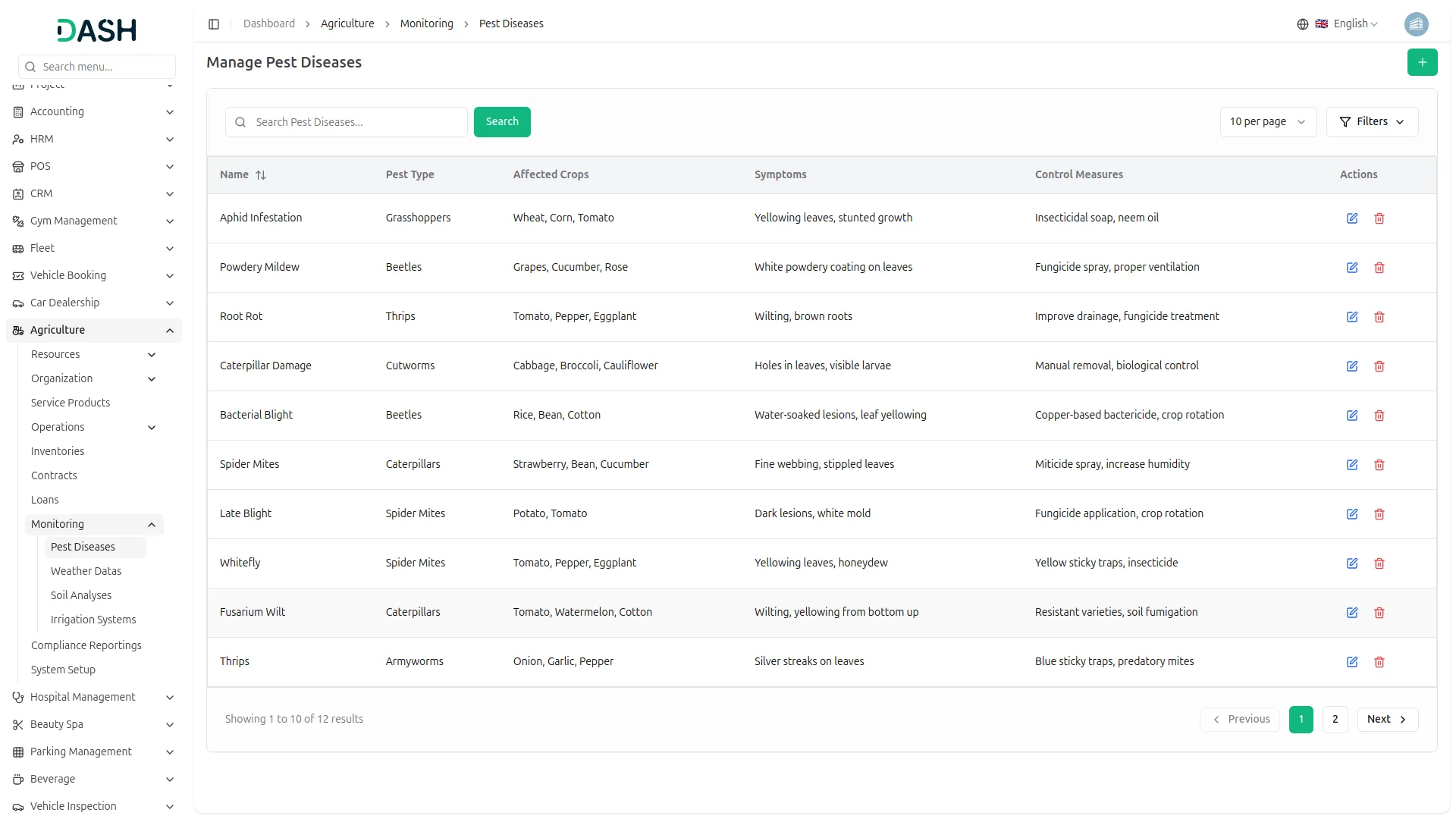Screen dimensions: 1456x819
Task: Expand the Accounting menu section
Action: 94,111
